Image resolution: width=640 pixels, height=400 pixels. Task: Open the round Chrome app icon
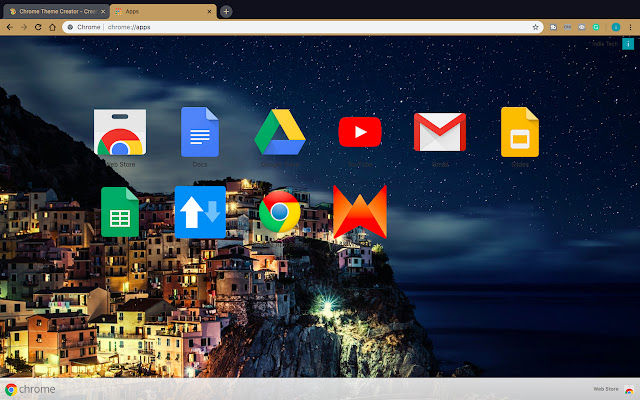click(x=280, y=212)
